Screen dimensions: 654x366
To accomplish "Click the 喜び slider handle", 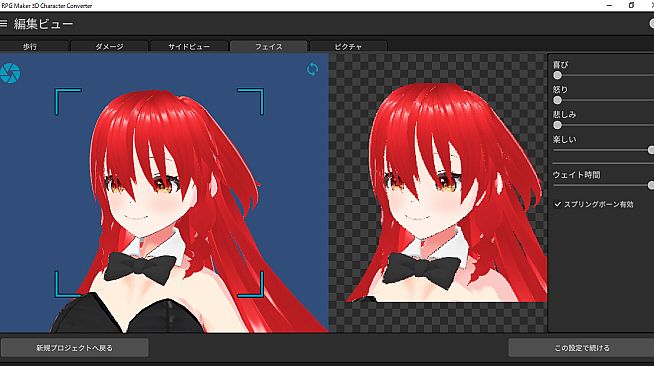I will [x=557, y=75].
